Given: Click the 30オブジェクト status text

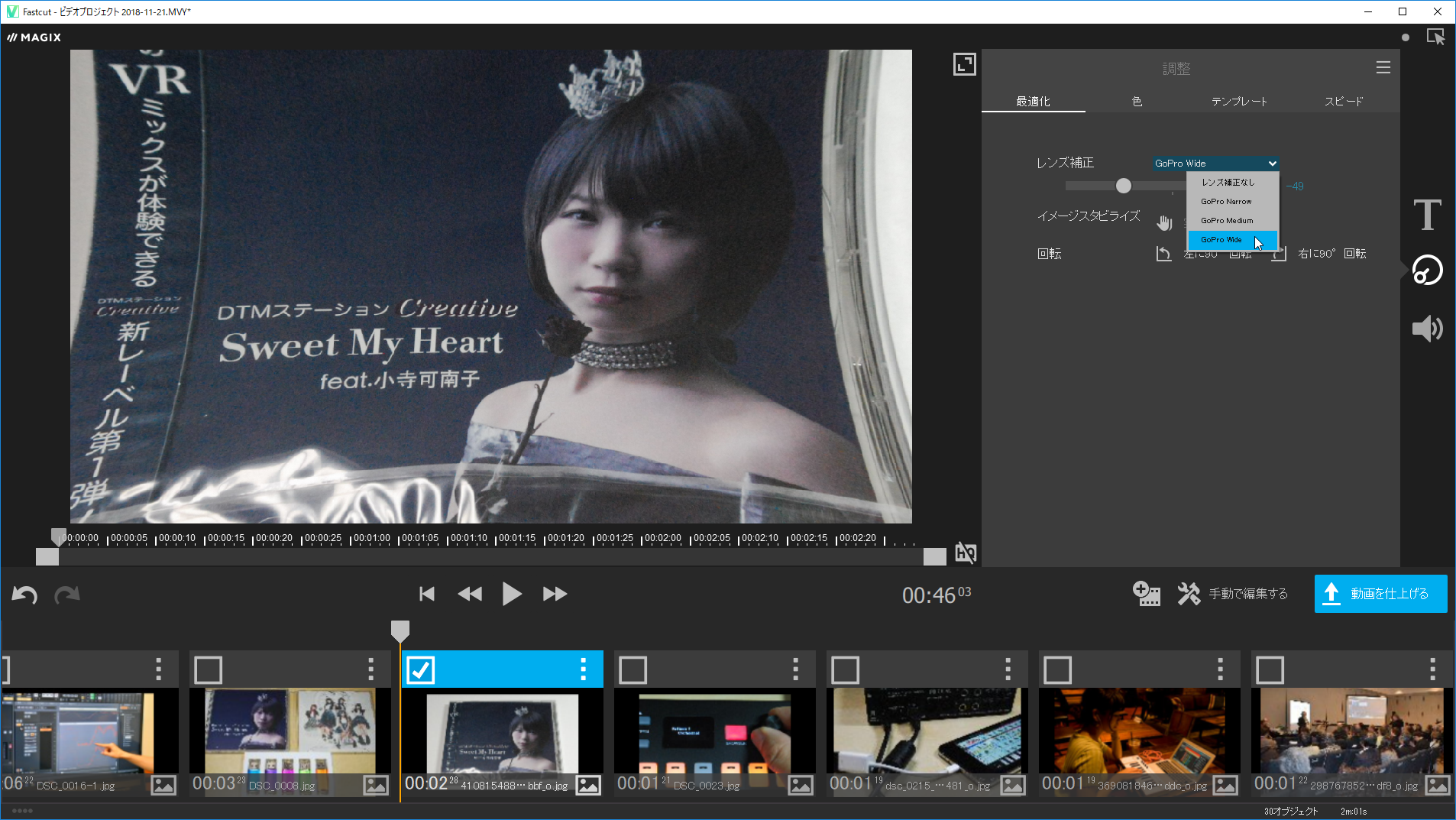Looking at the screenshot, I should pos(1291,811).
